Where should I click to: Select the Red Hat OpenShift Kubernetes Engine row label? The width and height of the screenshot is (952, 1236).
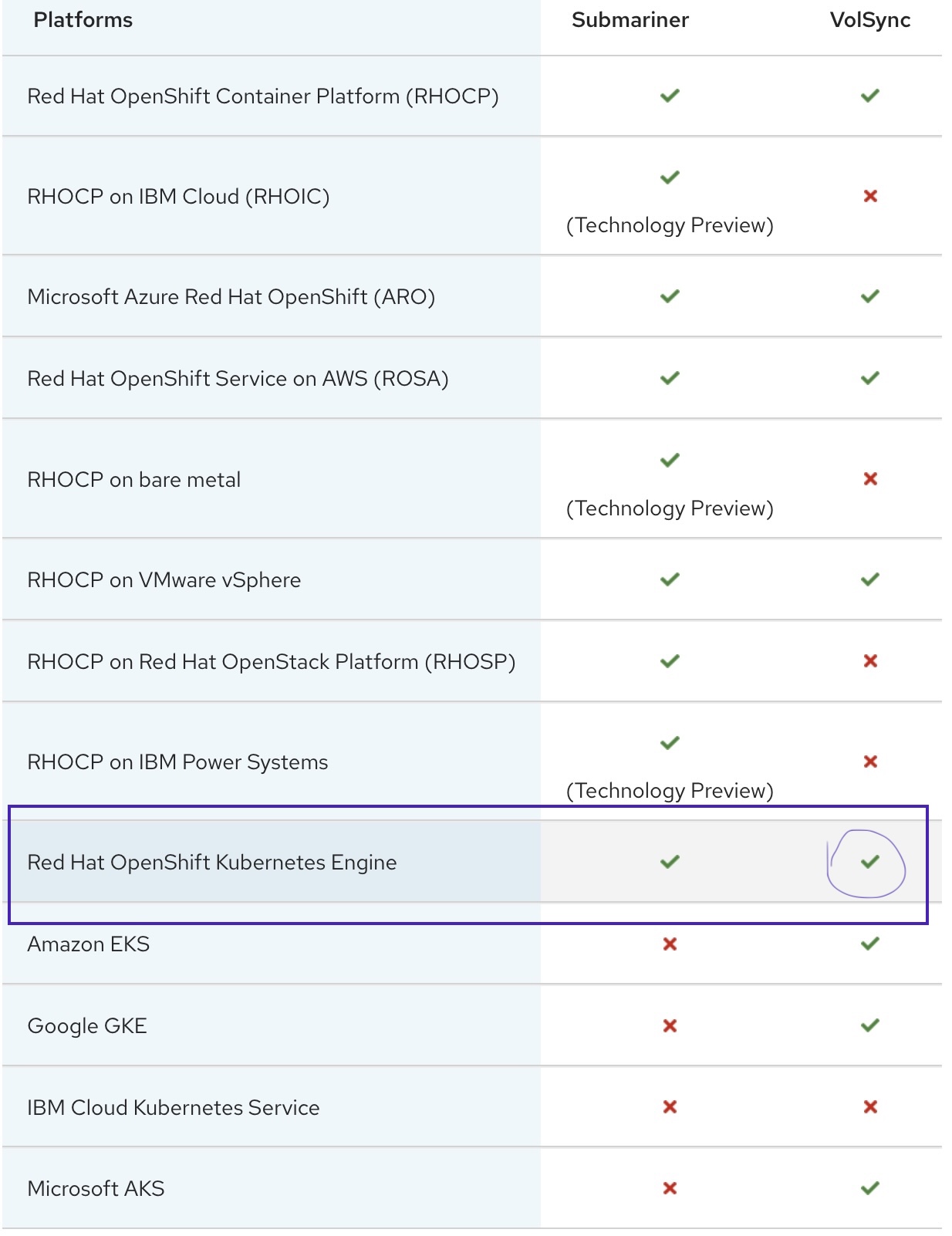pos(212,863)
